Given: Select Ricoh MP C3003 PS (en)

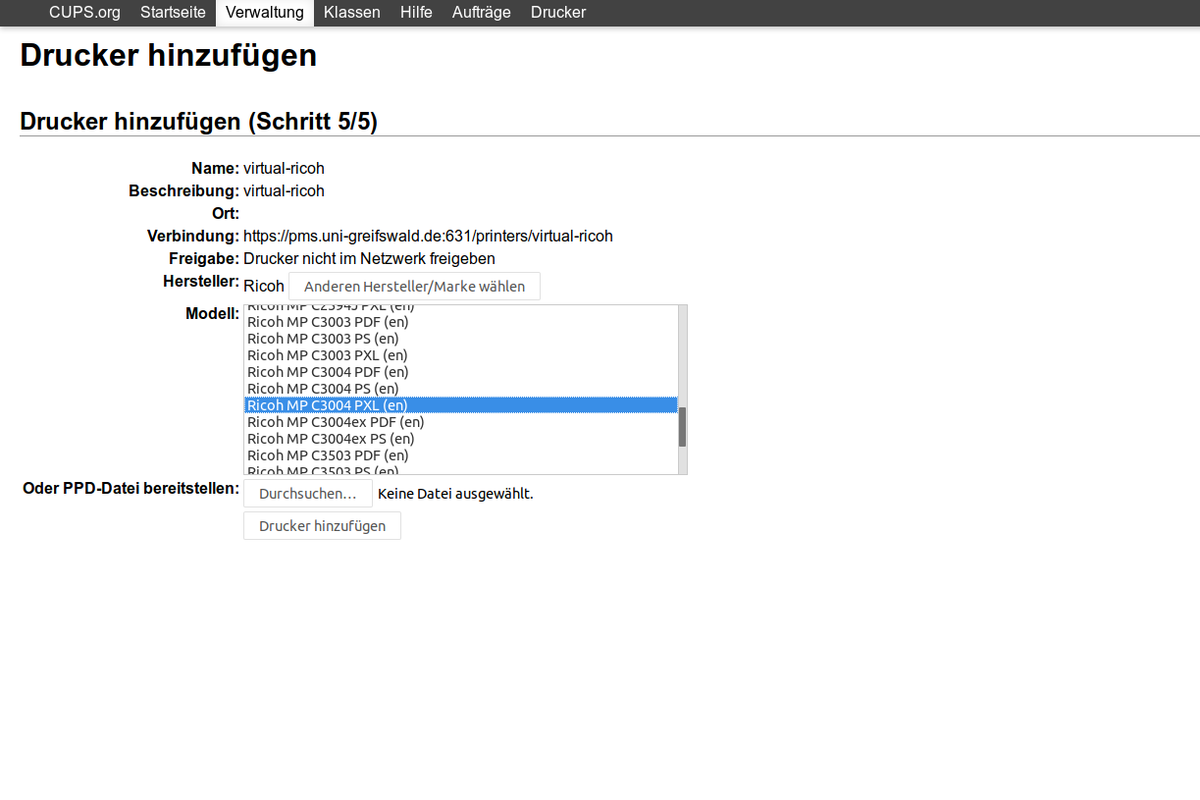Looking at the screenshot, I should click(323, 339).
